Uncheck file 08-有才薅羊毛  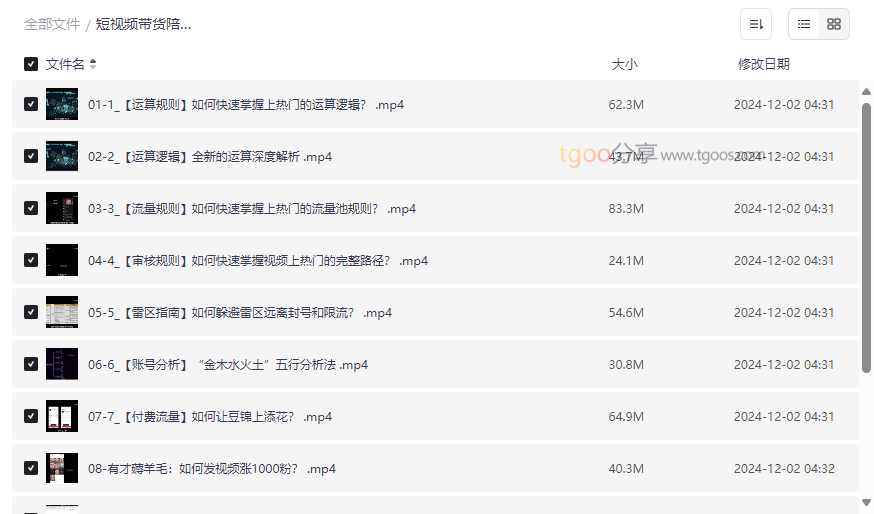[31, 468]
